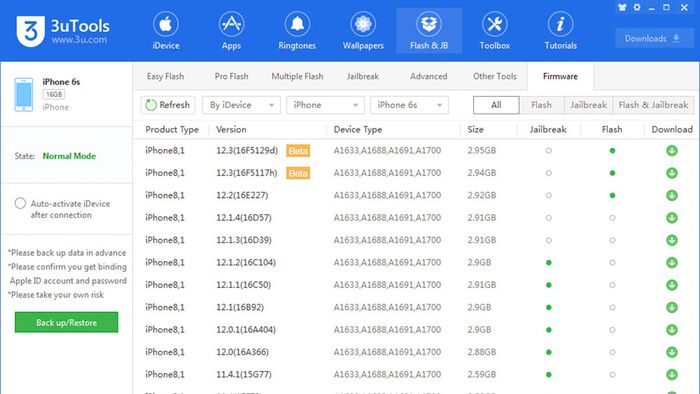
Task: Download firmware 11.4.1(15G77)
Action: pos(672,374)
